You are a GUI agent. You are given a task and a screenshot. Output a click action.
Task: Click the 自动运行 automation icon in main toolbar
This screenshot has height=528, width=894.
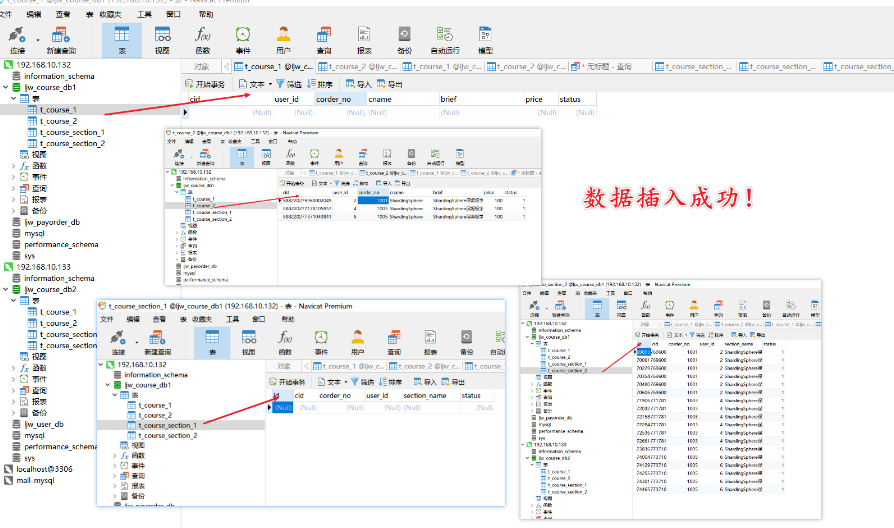(x=445, y=40)
